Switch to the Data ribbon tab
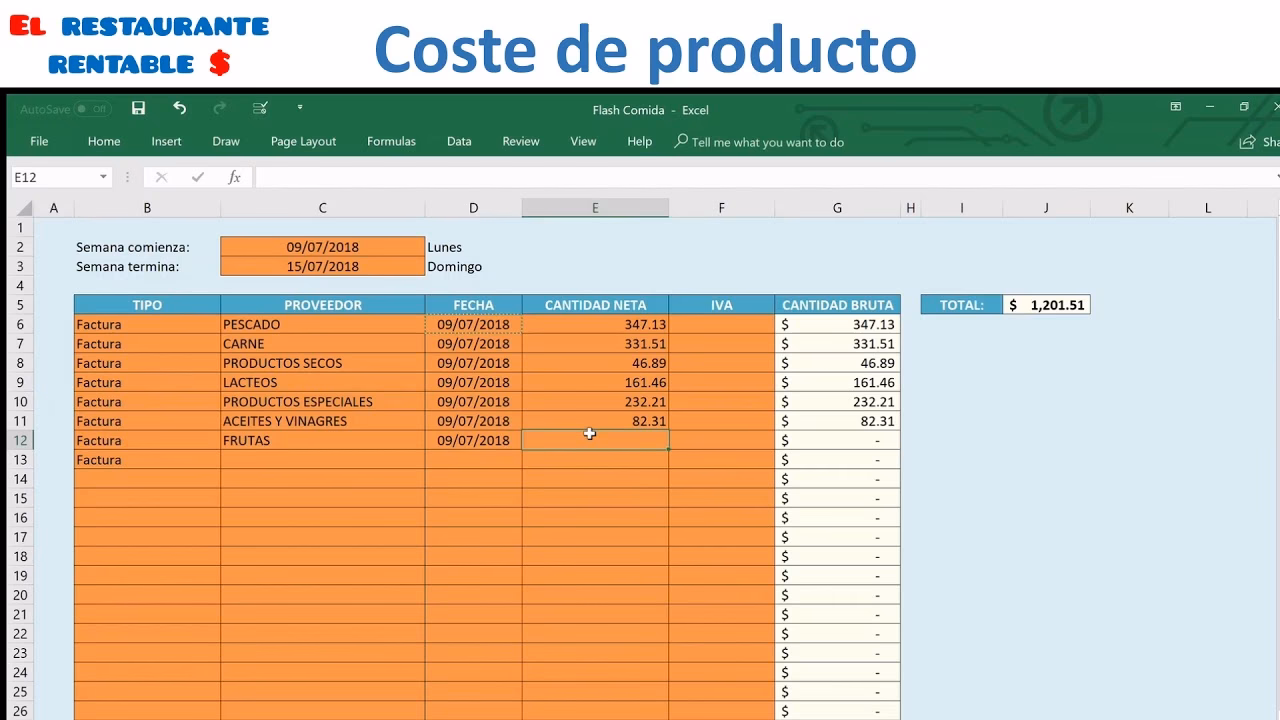Viewport: 1280px width, 720px height. (458, 141)
